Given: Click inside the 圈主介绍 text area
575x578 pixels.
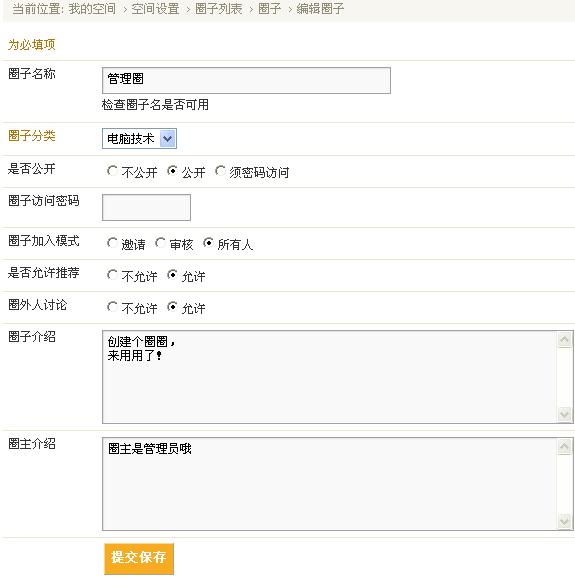Looking at the screenshot, I should [x=330, y=484].
